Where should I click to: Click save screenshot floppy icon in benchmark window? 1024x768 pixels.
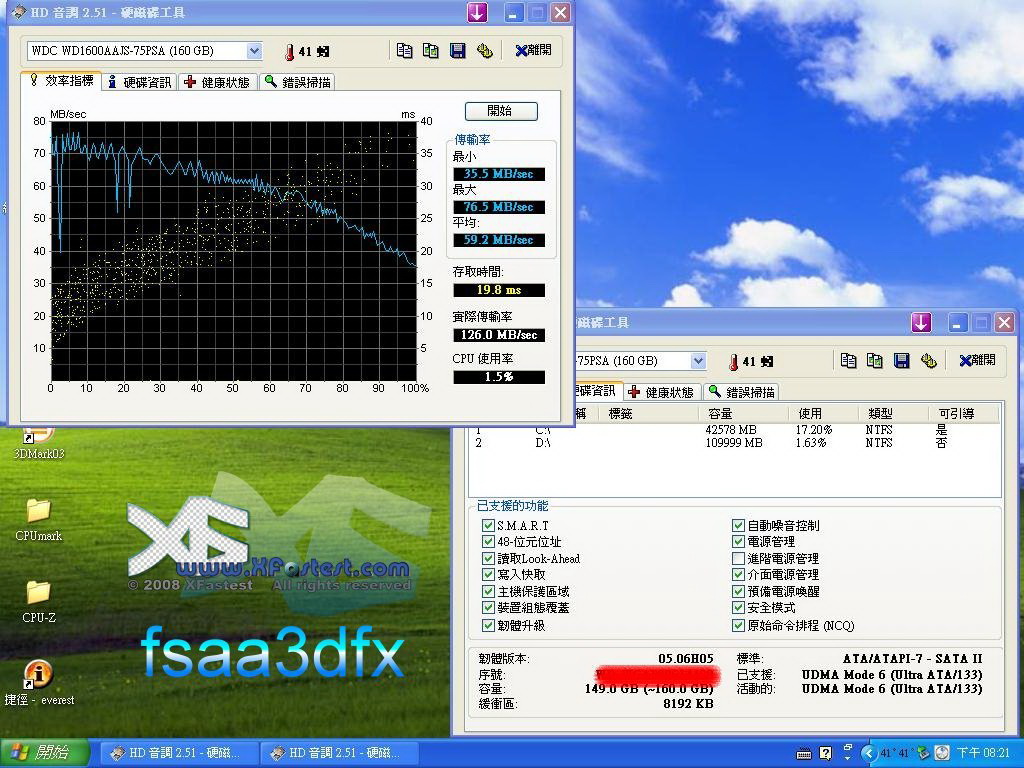click(458, 51)
